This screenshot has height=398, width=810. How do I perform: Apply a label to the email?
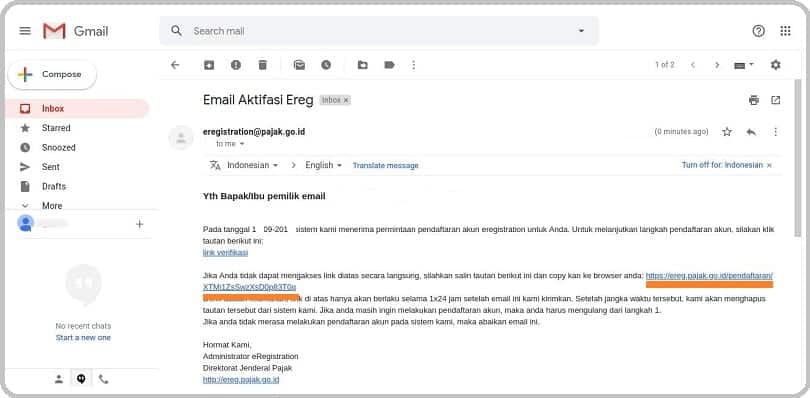(x=390, y=65)
